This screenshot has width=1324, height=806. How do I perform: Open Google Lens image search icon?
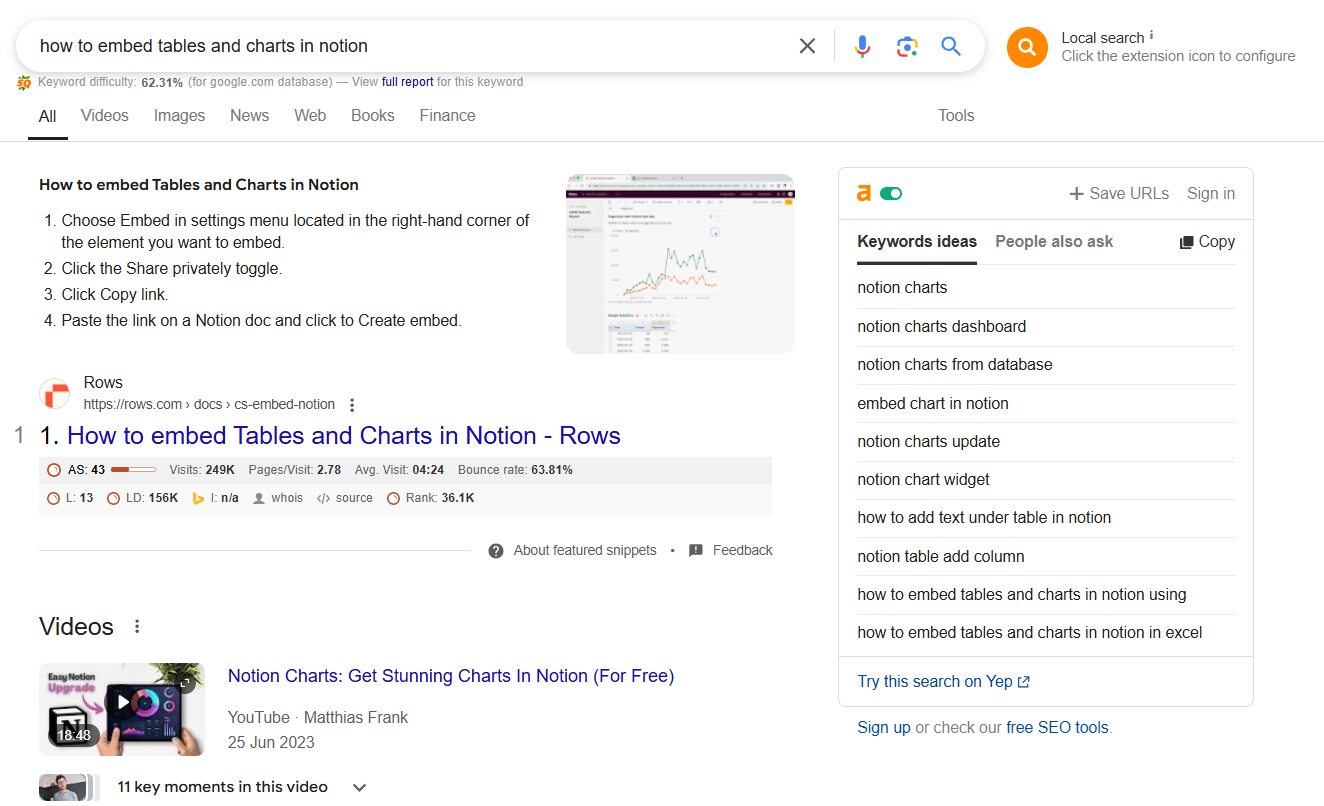click(x=907, y=46)
